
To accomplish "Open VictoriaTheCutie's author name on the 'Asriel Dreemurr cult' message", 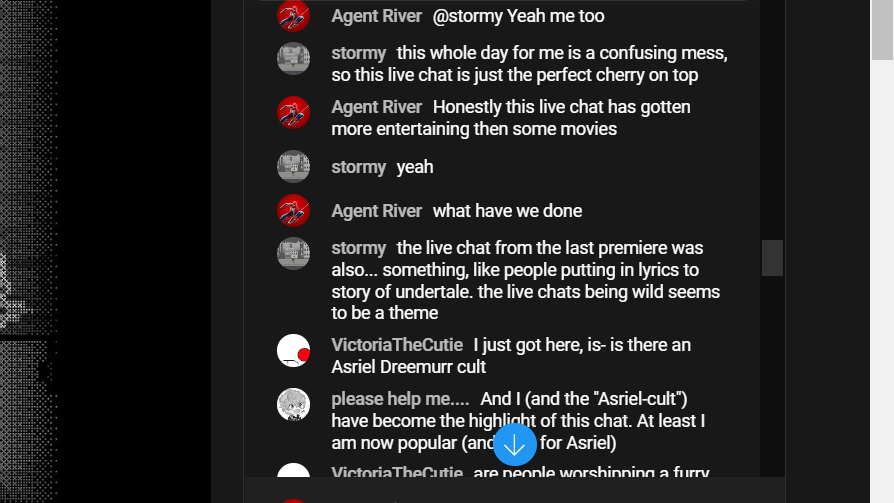I will 397,345.
